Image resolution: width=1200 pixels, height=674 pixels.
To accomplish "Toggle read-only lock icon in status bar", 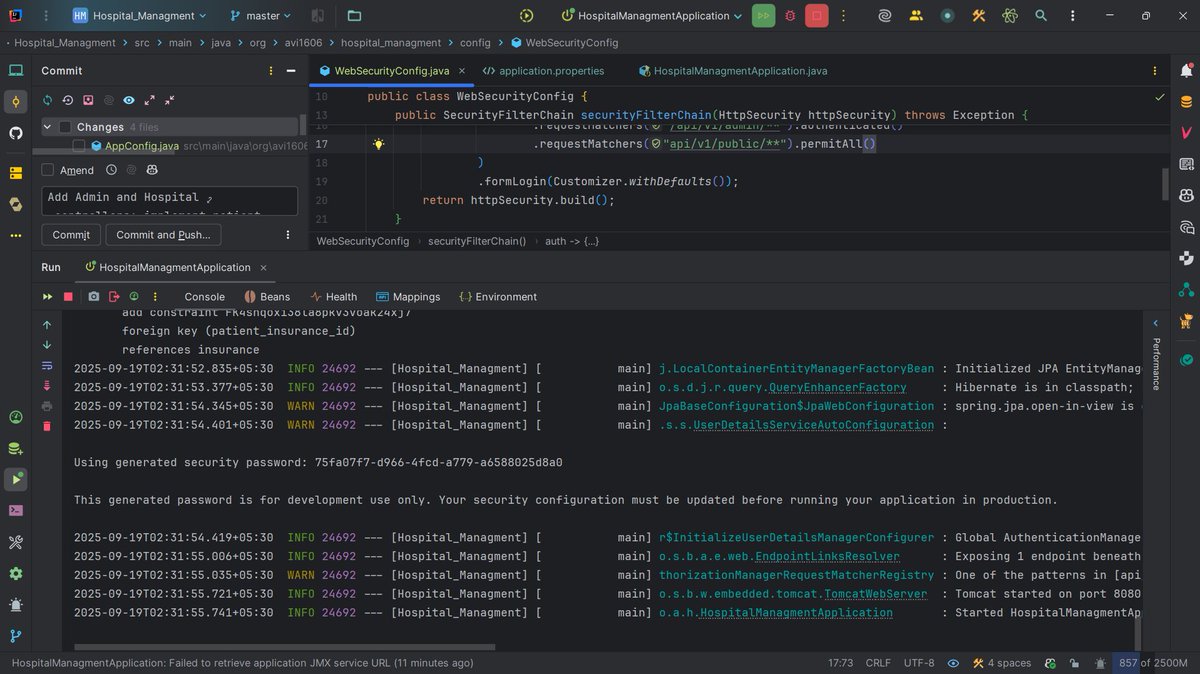I will pyautogui.click(x=1073, y=663).
